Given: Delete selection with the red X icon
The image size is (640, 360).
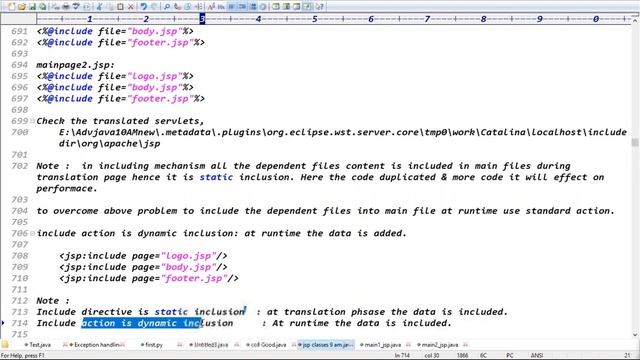Looking at the screenshot, I should (x=131, y=7).
